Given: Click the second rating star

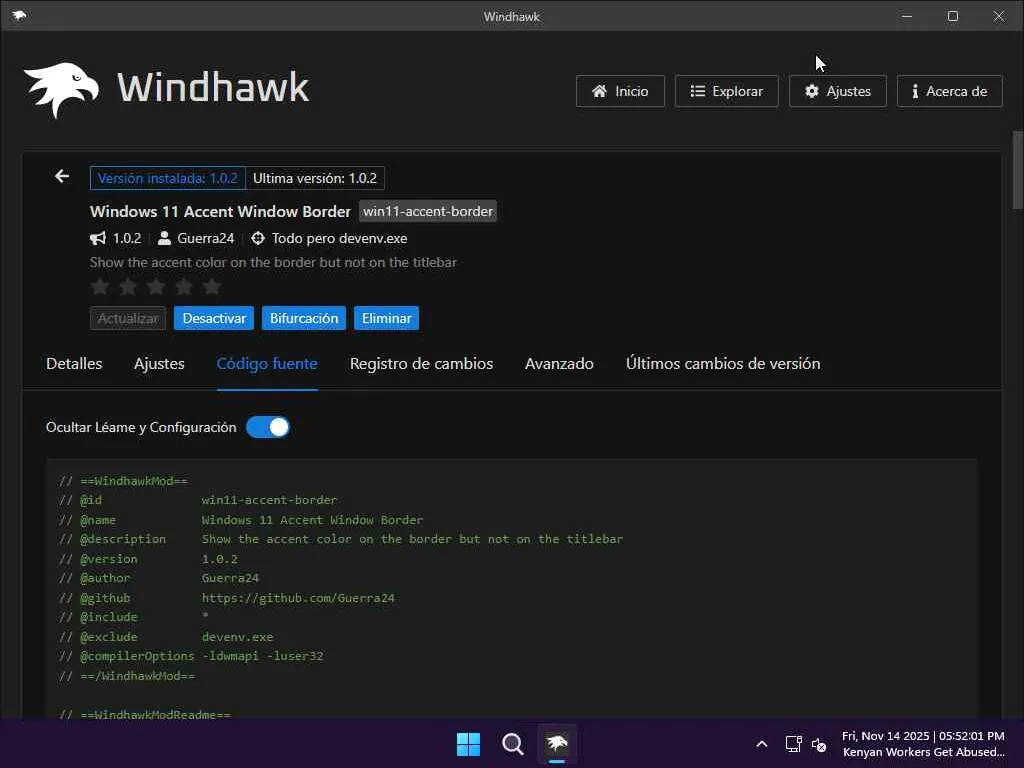Looking at the screenshot, I should tap(128, 286).
